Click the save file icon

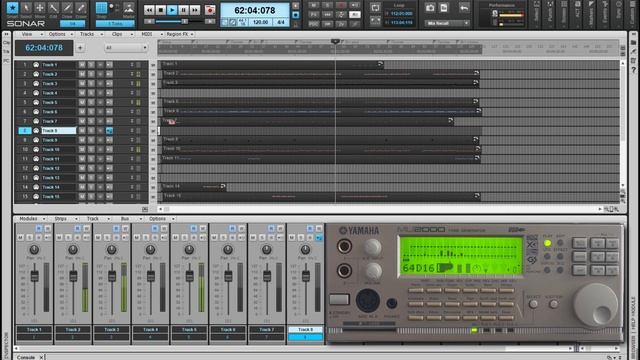(x=444, y=7)
